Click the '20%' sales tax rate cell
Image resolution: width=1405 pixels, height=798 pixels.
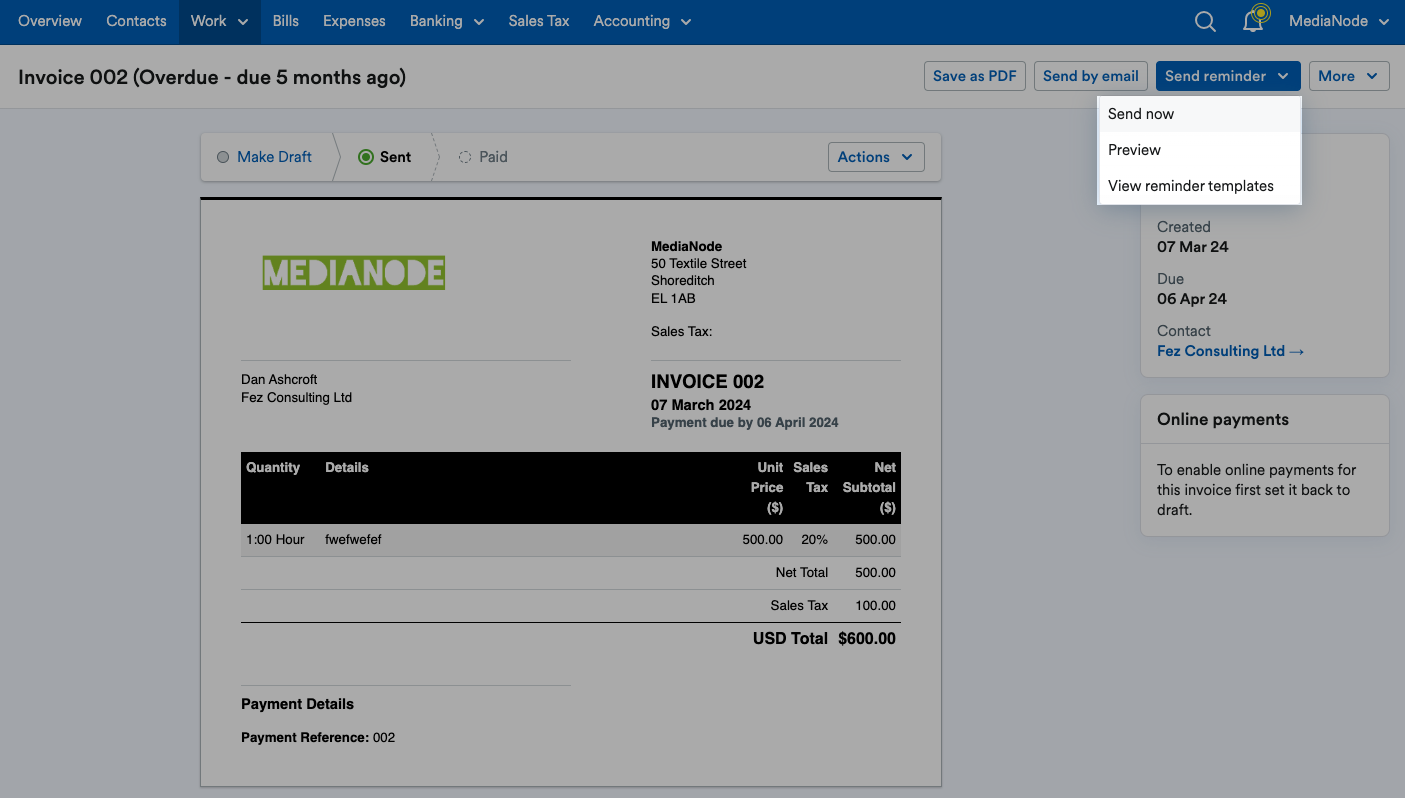[814, 540]
